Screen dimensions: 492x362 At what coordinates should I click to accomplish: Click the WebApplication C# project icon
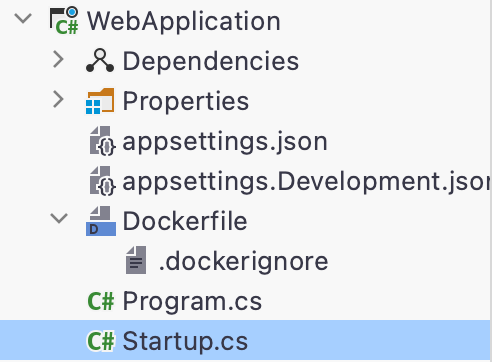[64, 21]
